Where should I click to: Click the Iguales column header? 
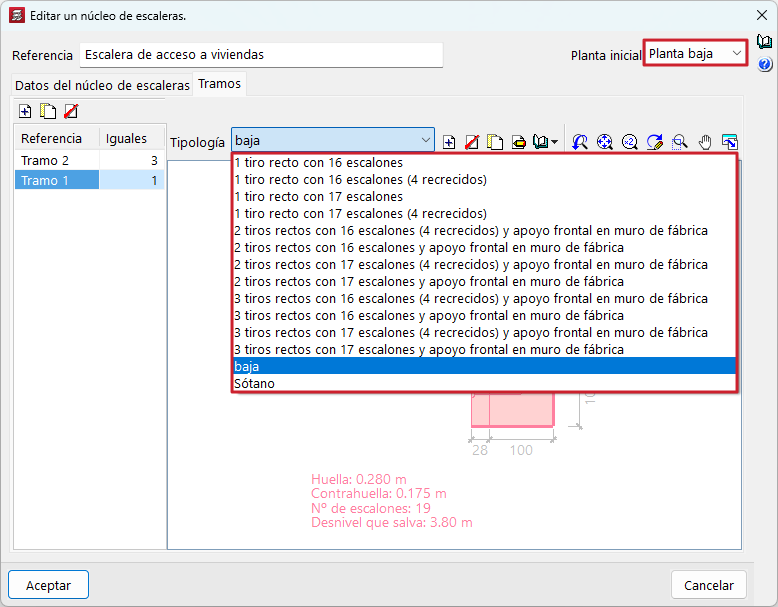click(x=132, y=138)
